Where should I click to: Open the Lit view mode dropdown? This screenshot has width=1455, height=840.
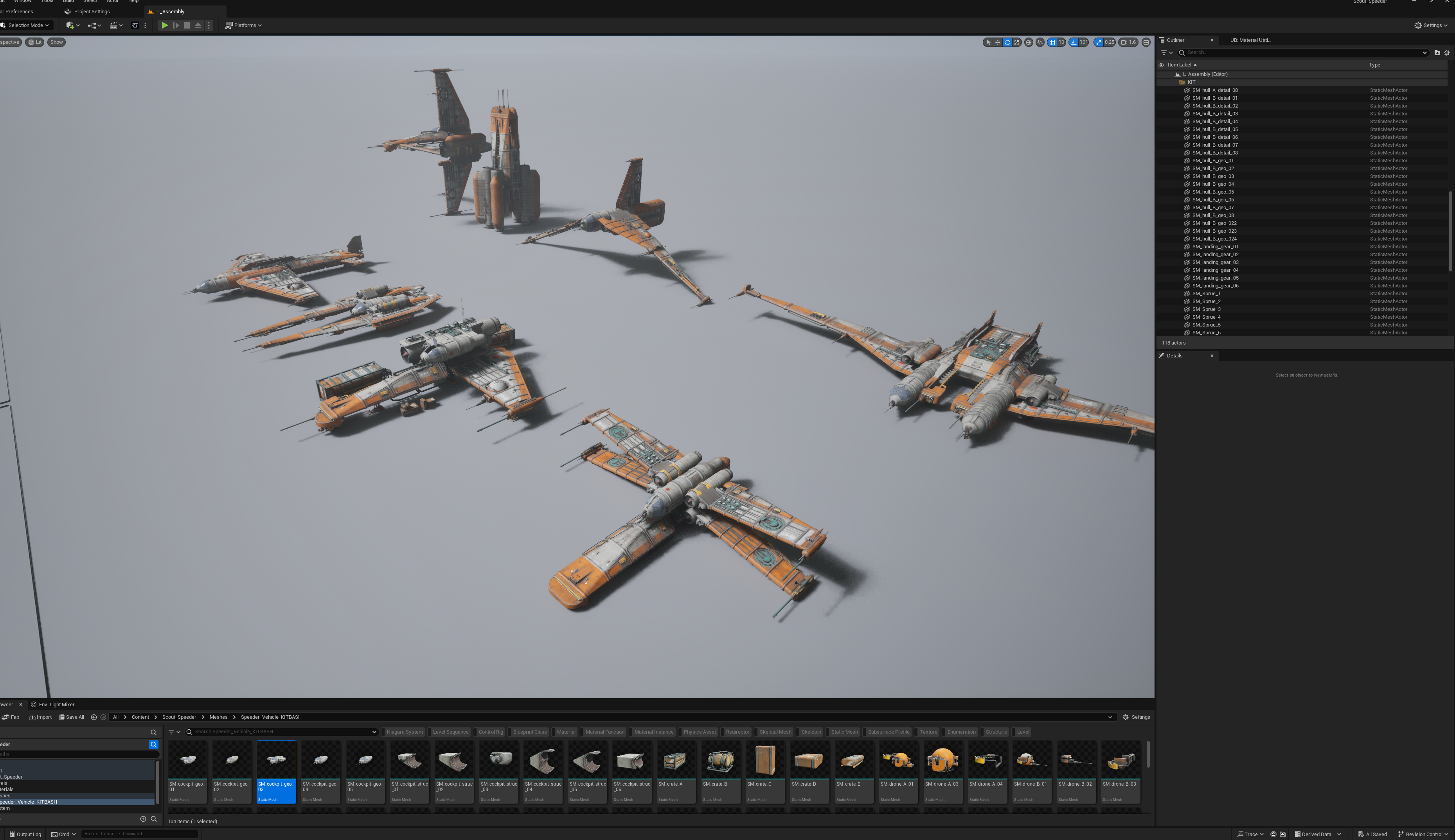tap(35, 42)
